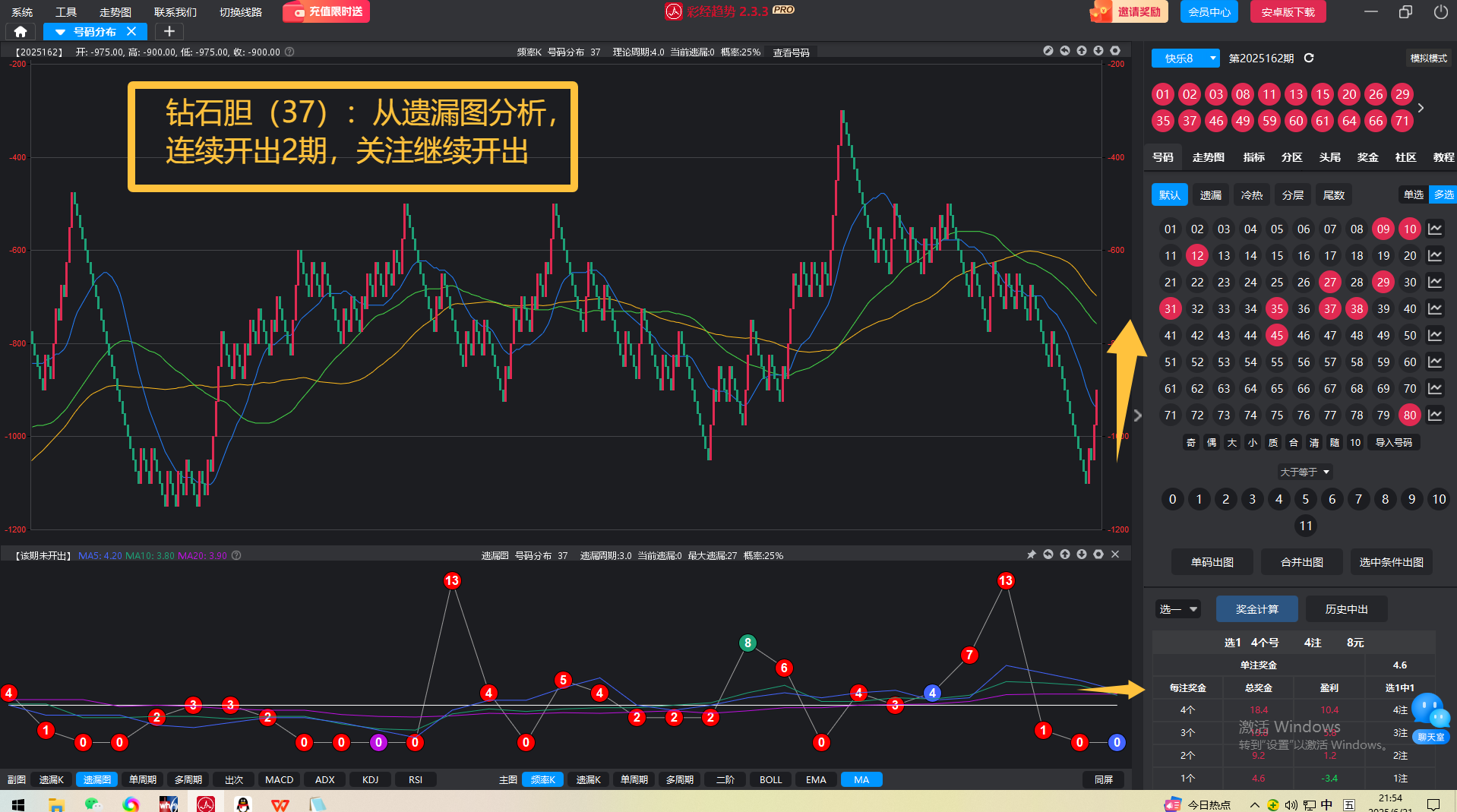Open trend chart for row 31-40
Screen dimensions: 1457x812
(1435, 308)
